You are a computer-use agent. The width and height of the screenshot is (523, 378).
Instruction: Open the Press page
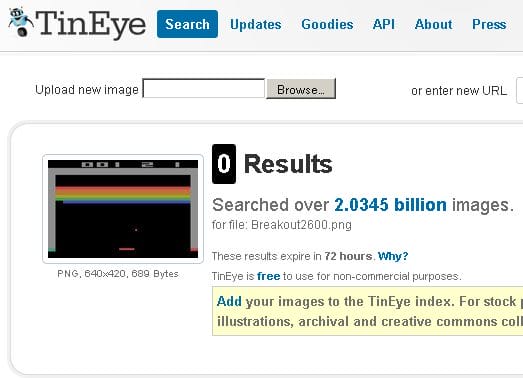pos(489,24)
